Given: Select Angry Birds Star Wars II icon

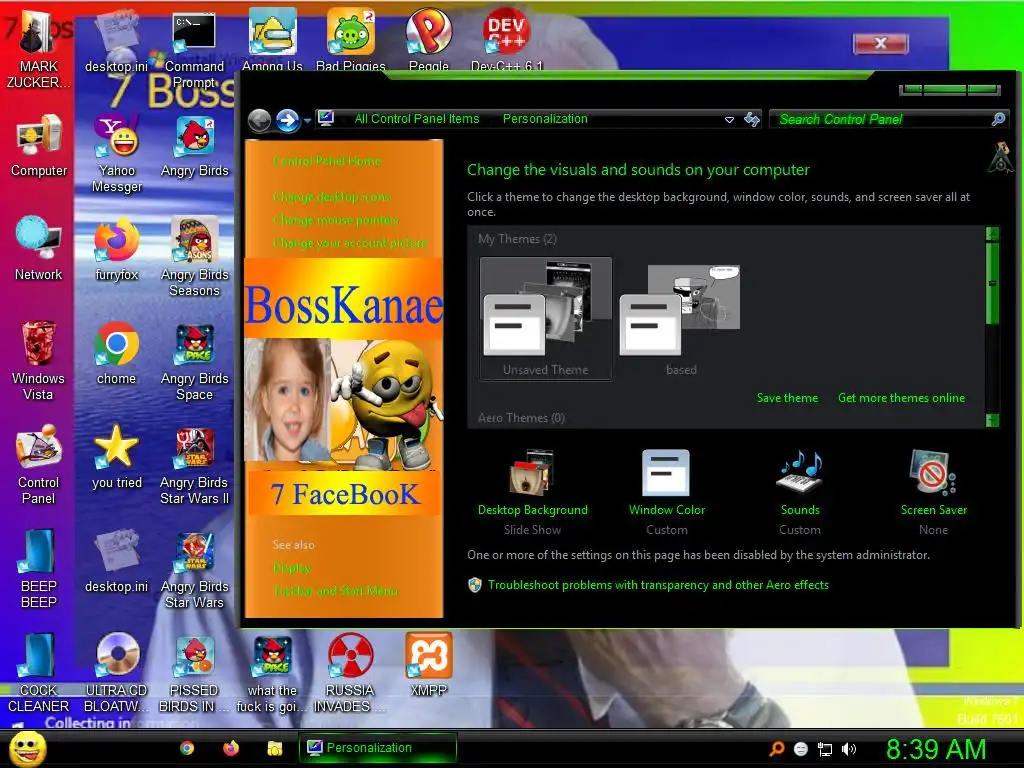Looking at the screenshot, I should [x=195, y=465].
